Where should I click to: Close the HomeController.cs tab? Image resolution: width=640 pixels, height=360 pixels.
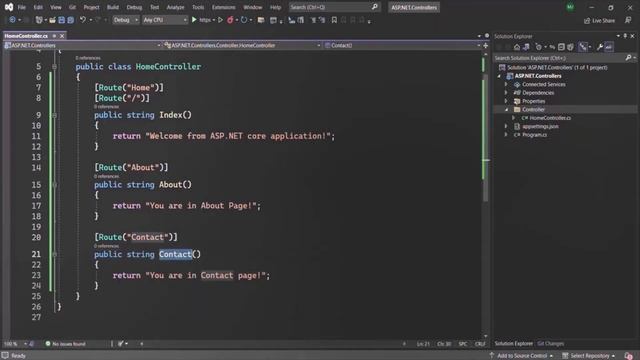click(x=62, y=36)
